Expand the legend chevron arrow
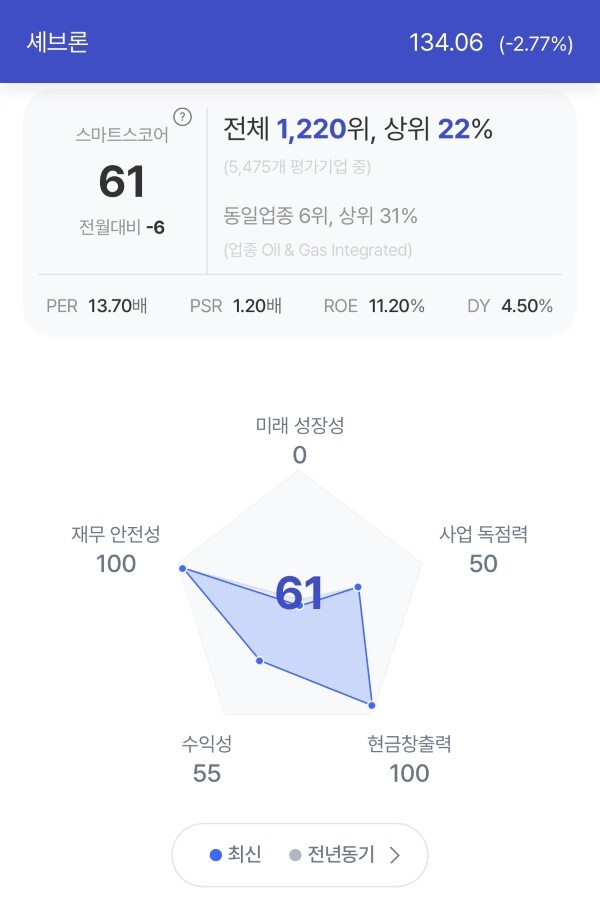This screenshot has width=600, height=911. coord(395,855)
